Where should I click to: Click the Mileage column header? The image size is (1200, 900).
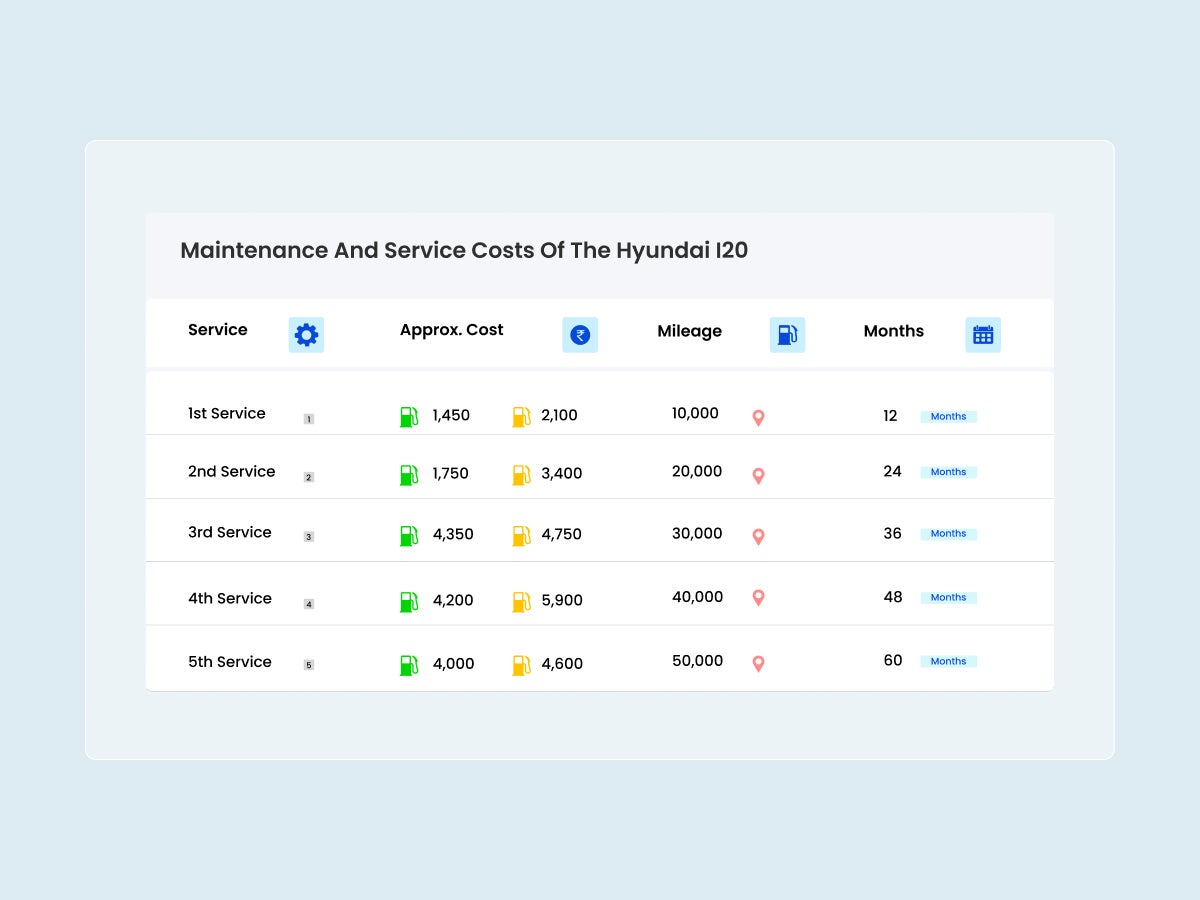[689, 331]
